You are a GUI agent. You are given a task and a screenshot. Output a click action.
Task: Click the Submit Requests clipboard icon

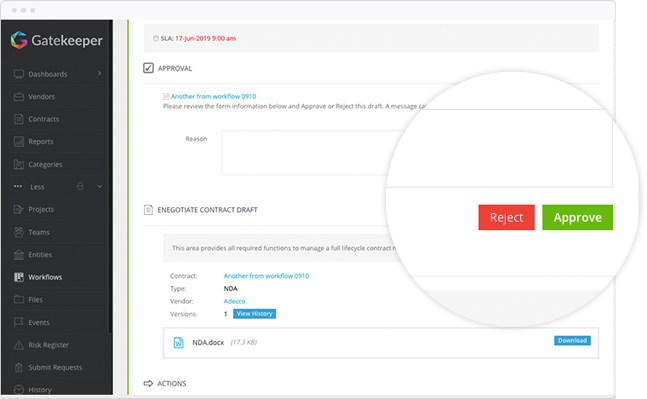[x=19, y=367]
